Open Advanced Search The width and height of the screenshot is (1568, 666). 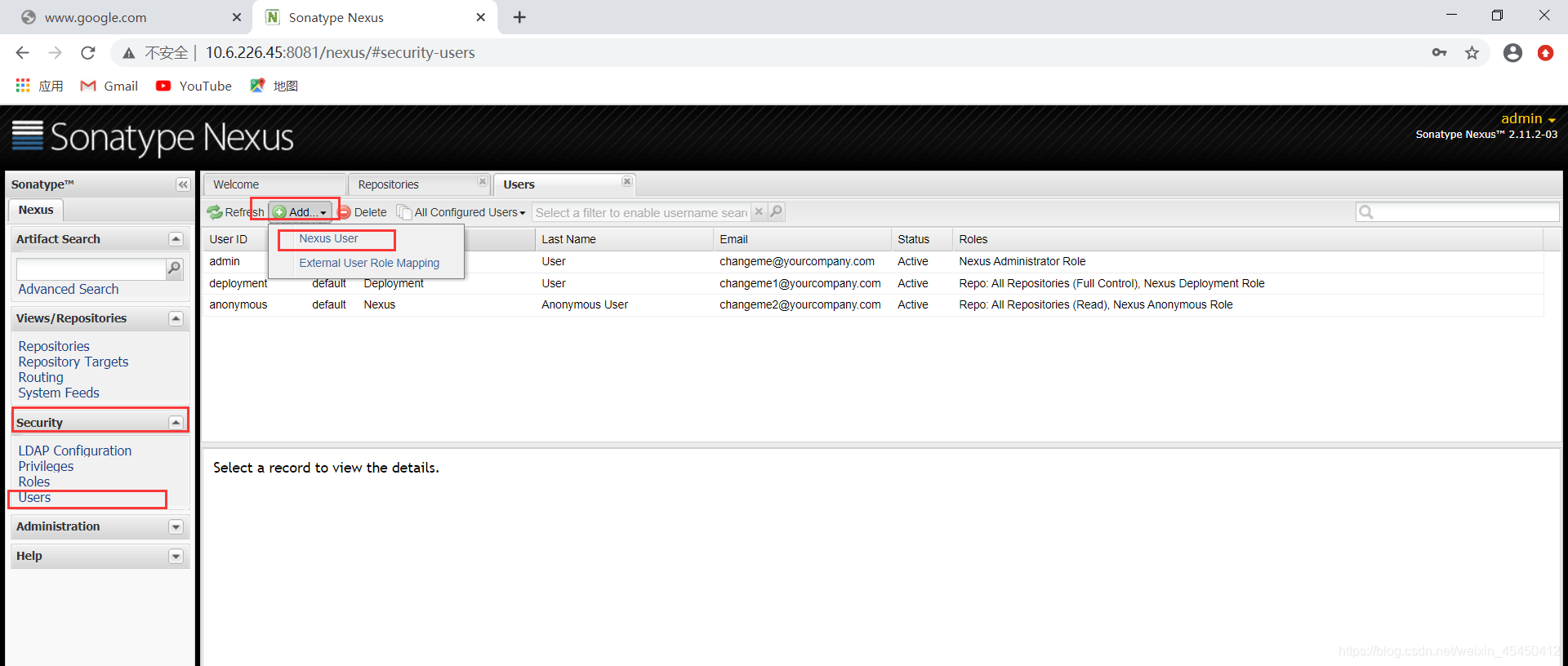69,289
